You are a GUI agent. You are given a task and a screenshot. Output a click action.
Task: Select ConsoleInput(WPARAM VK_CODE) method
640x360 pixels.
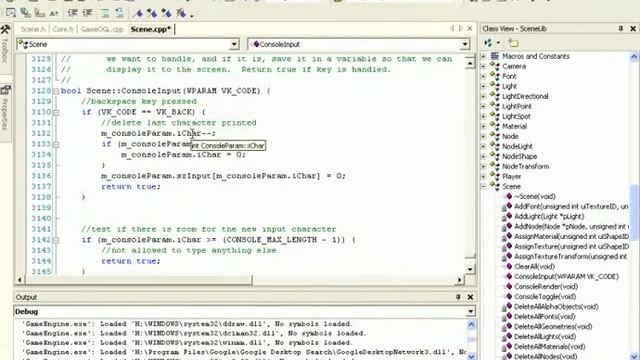coord(566,276)
